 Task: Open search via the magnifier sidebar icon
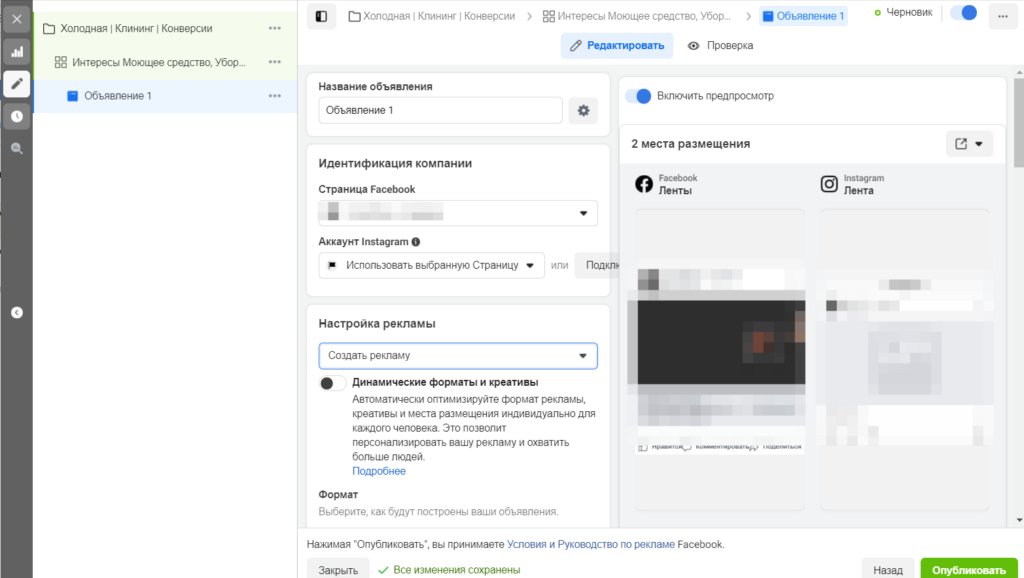tap(16, 148)
